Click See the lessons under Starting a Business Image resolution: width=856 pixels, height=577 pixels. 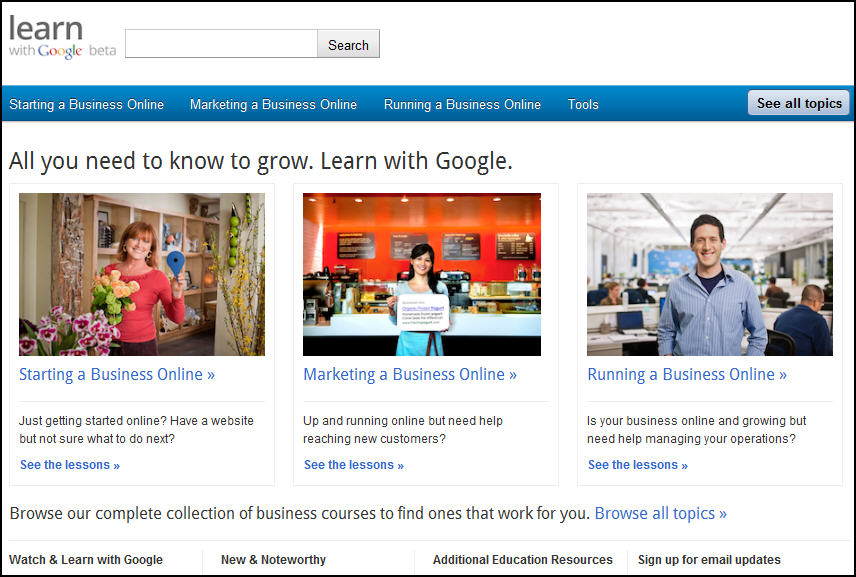(x=70, y=465)
